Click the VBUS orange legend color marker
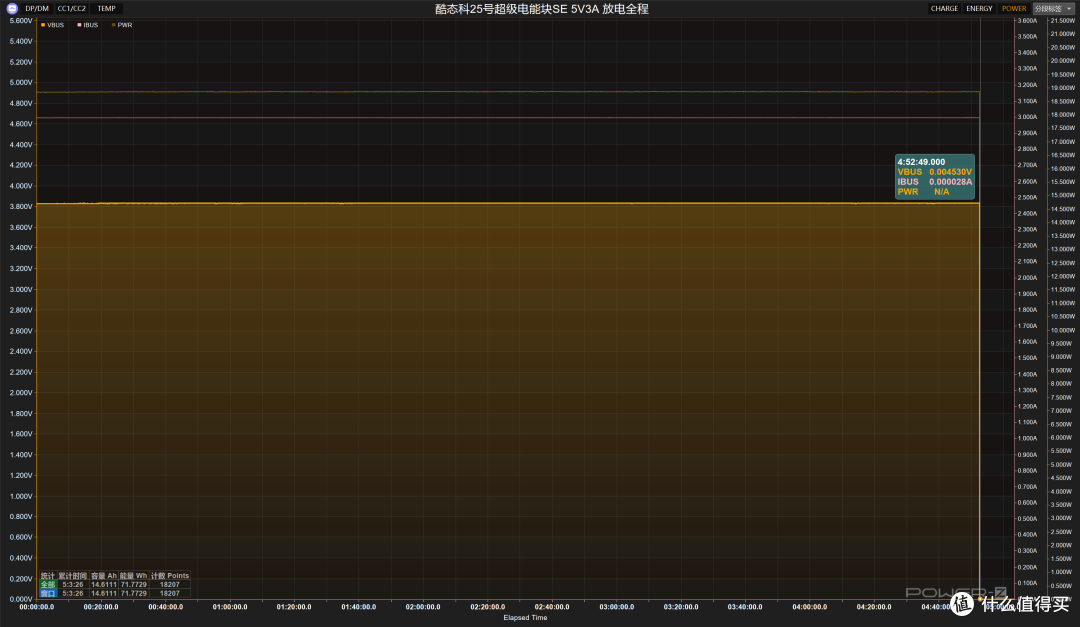The width and height of the screenshot is (1080, 627). pos(43,25)
